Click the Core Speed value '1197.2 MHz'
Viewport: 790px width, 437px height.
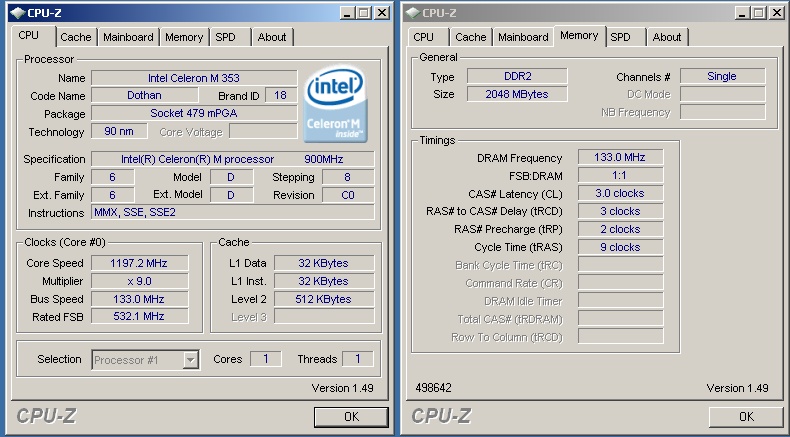click(x=140, y=263)
